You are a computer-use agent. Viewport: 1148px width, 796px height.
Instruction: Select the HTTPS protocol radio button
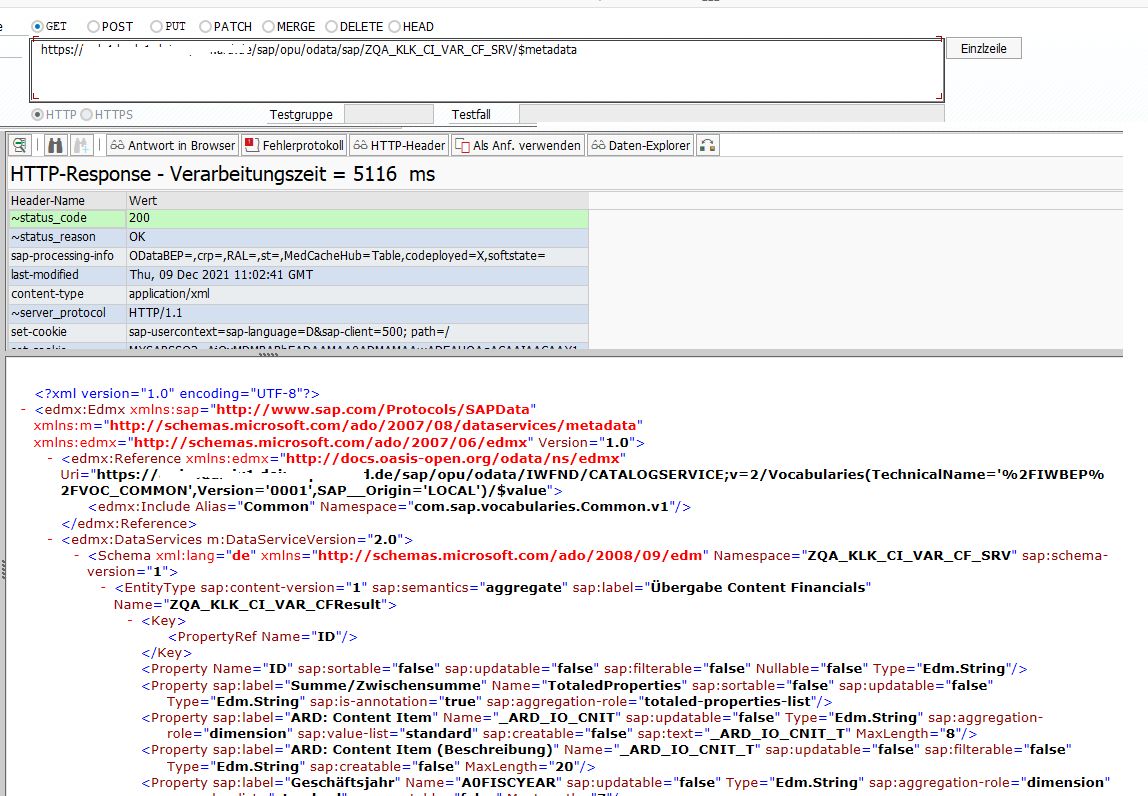click(x=87, y=115)
